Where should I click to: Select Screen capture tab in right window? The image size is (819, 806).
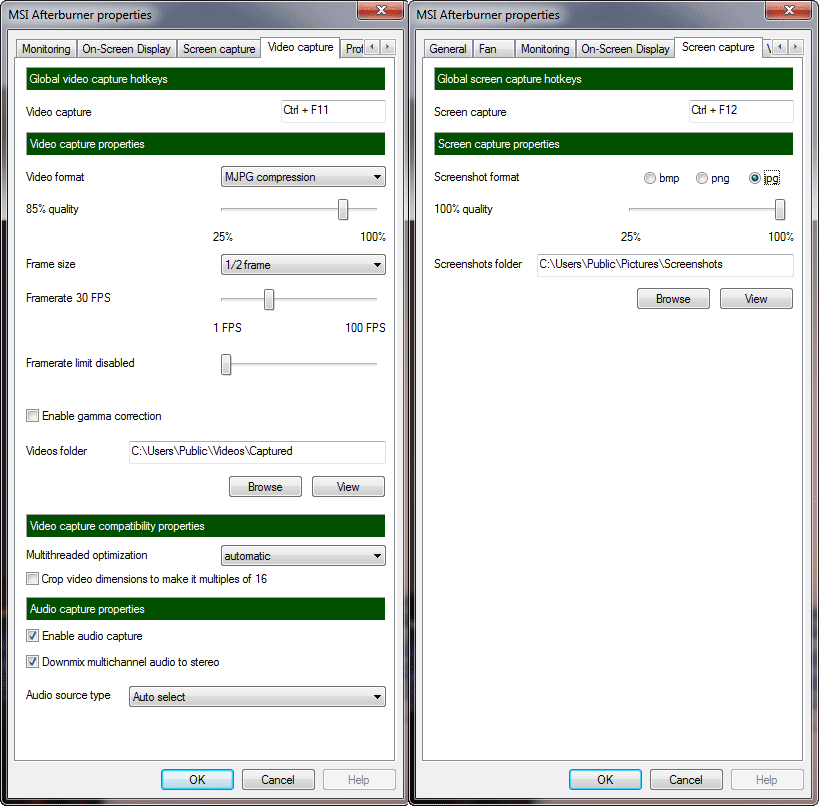[718, 47]
